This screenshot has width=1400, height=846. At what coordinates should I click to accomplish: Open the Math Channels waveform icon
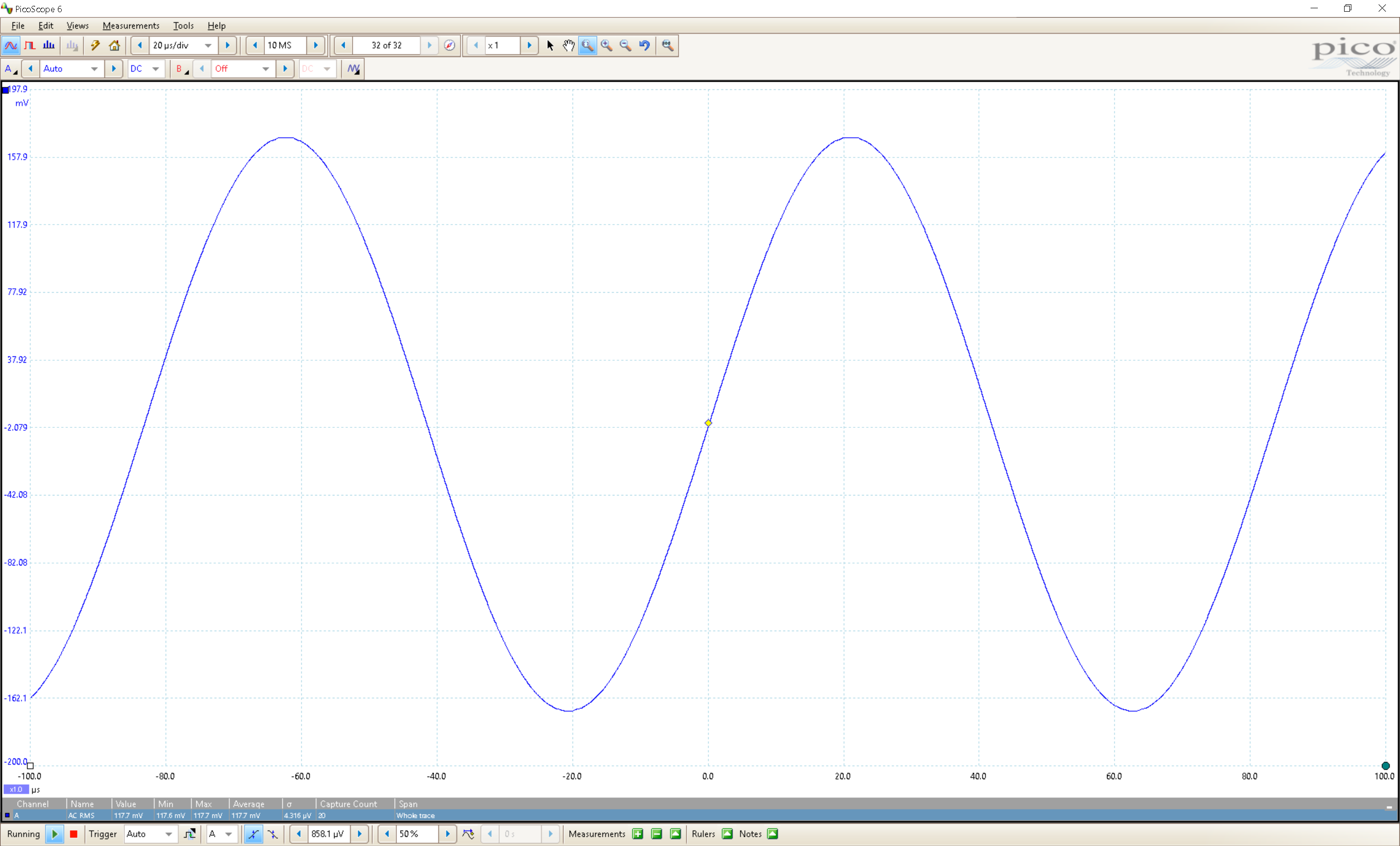(x=353, y=69)
